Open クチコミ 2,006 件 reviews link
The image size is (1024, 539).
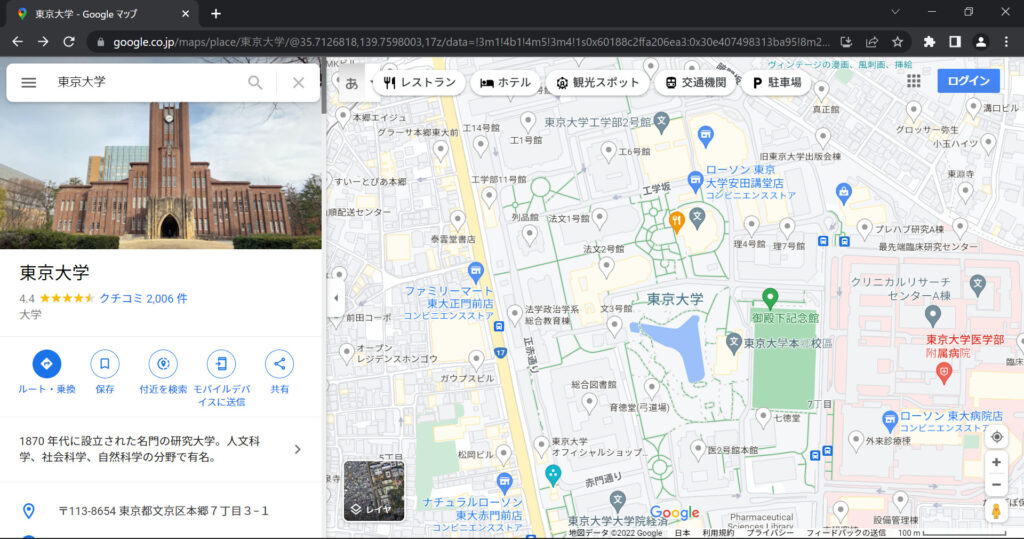[143, 299]
